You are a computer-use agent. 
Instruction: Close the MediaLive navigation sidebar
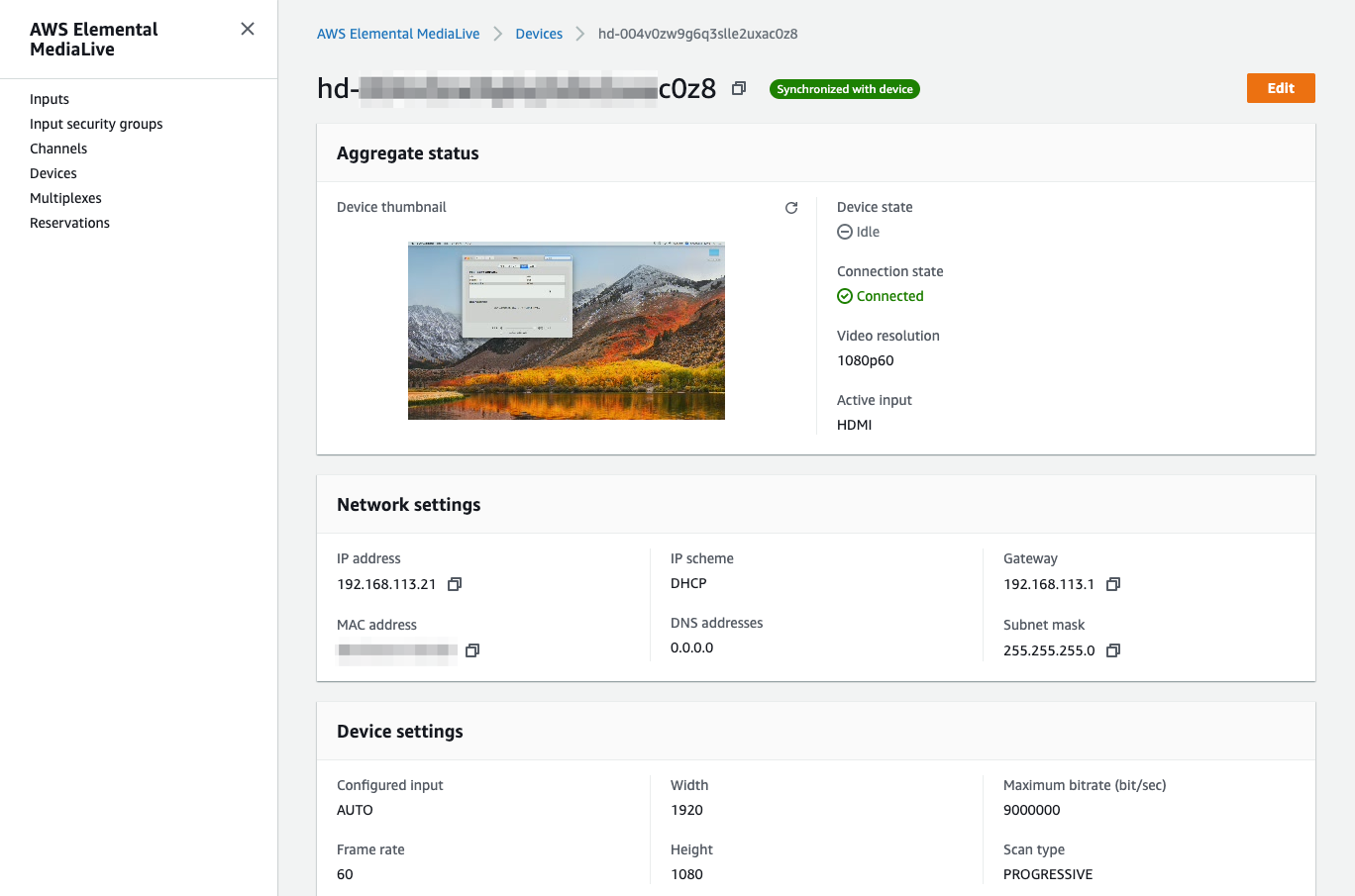pyautogui.click(x=247, y=29)
